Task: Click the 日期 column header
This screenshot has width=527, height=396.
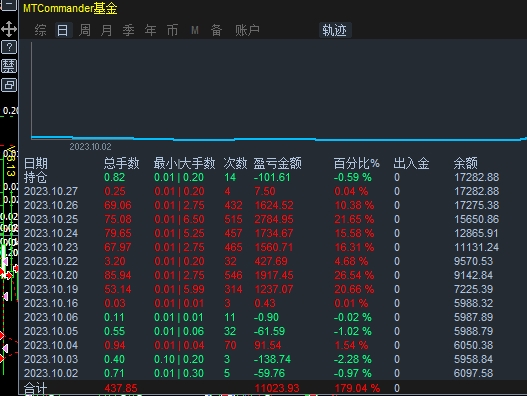Action: coord(36,163)
